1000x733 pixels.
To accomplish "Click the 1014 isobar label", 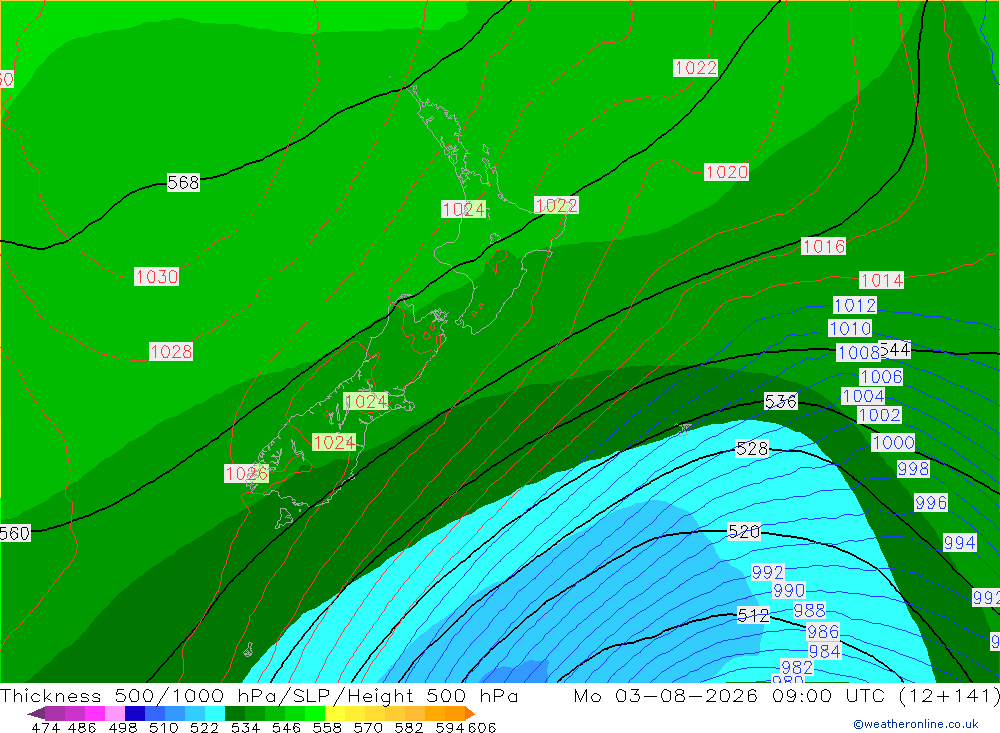I will point(881,280).
